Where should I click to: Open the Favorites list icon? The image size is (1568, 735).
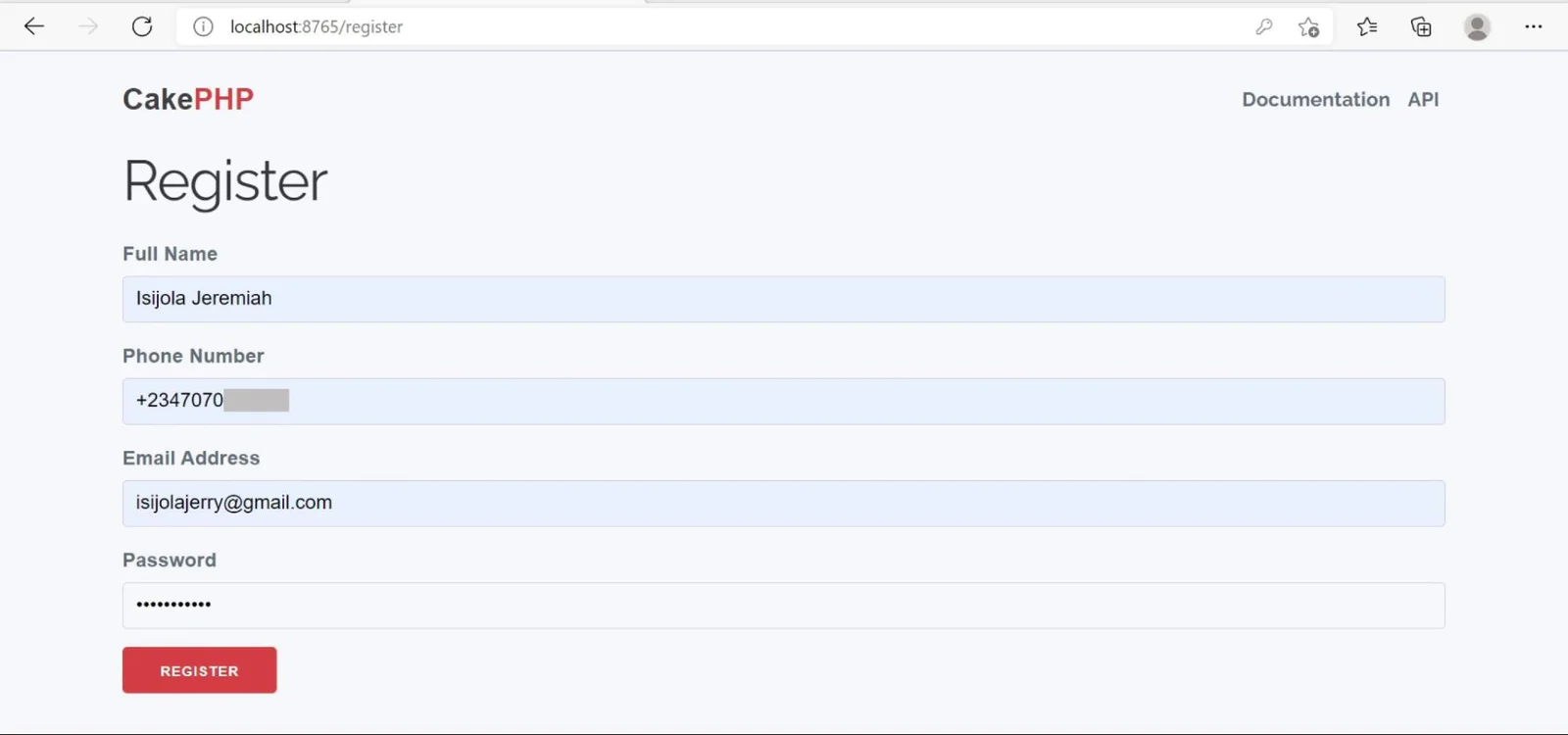coord(1367,26)
